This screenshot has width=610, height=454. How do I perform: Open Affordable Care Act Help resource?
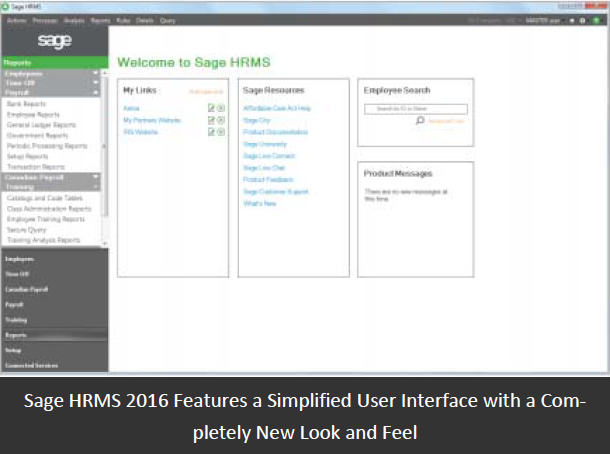pyautogui.click(x=277, y=108)
